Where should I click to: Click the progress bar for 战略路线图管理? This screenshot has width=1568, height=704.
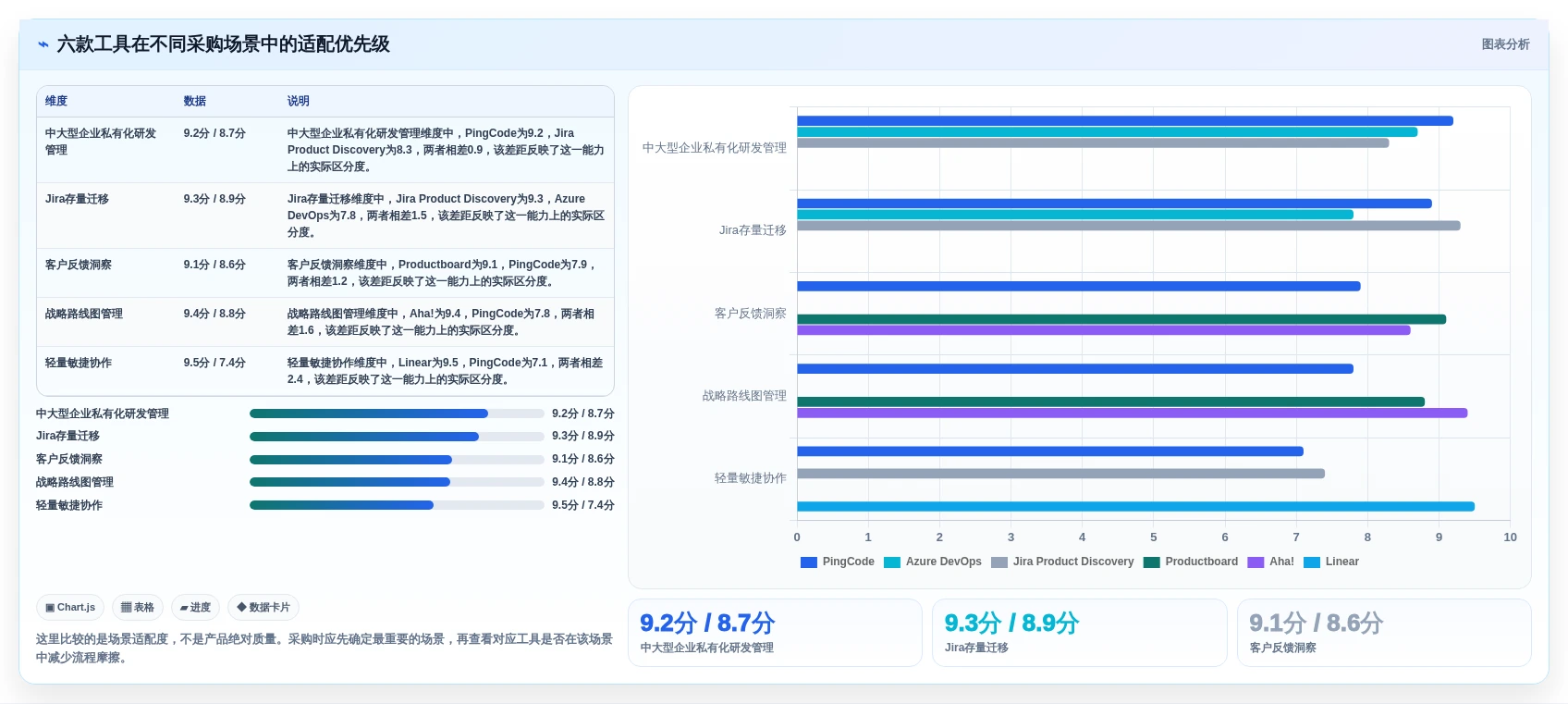(397, 482)
